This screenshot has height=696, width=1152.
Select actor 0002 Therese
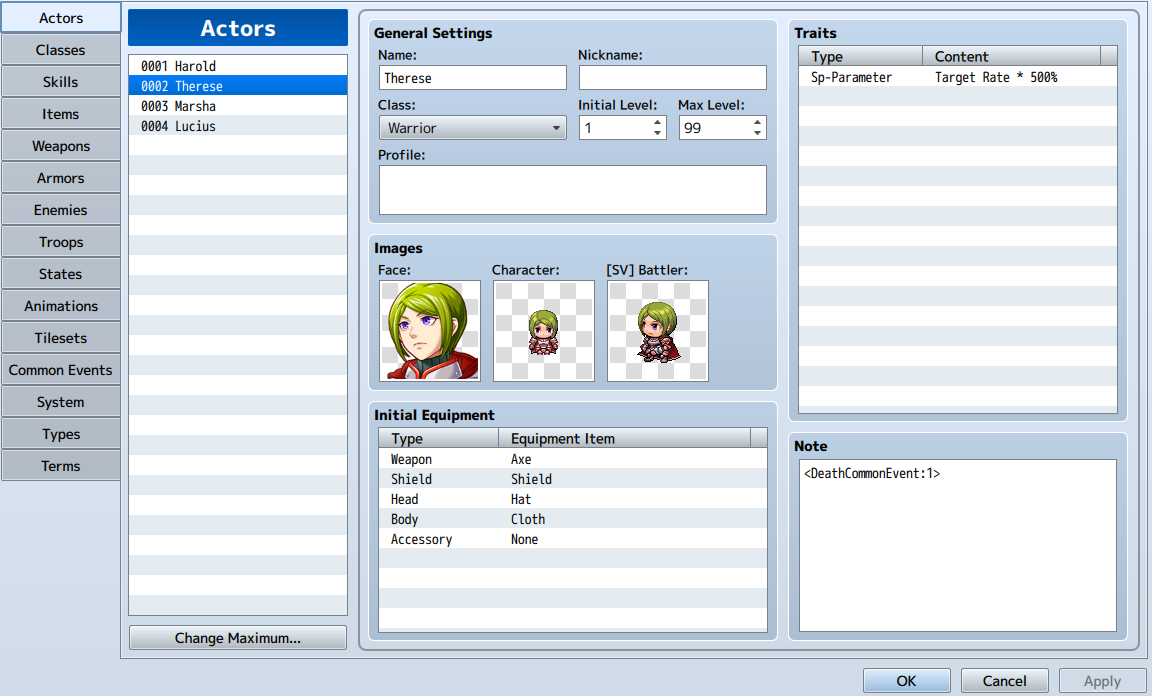[238, 85]
